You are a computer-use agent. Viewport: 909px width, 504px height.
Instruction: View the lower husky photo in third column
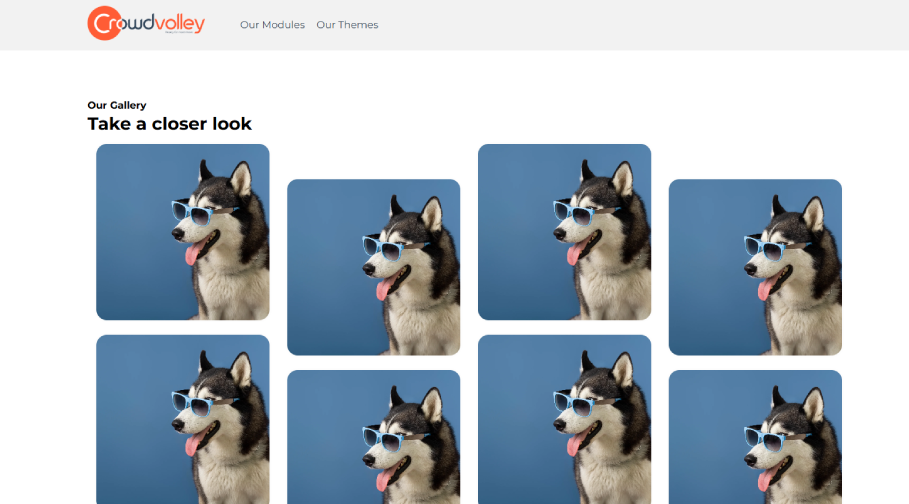click(564, 420)
